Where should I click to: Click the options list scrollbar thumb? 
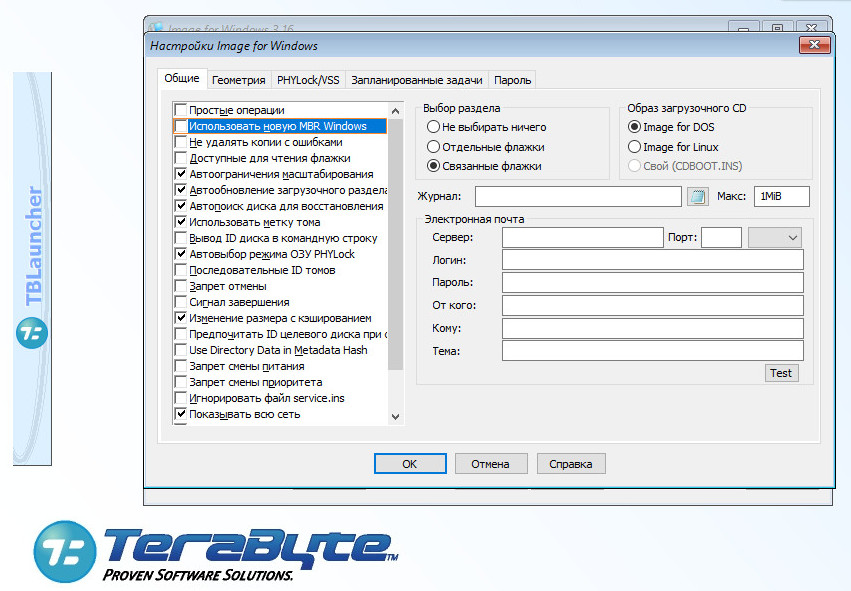[x=396, y=244]
